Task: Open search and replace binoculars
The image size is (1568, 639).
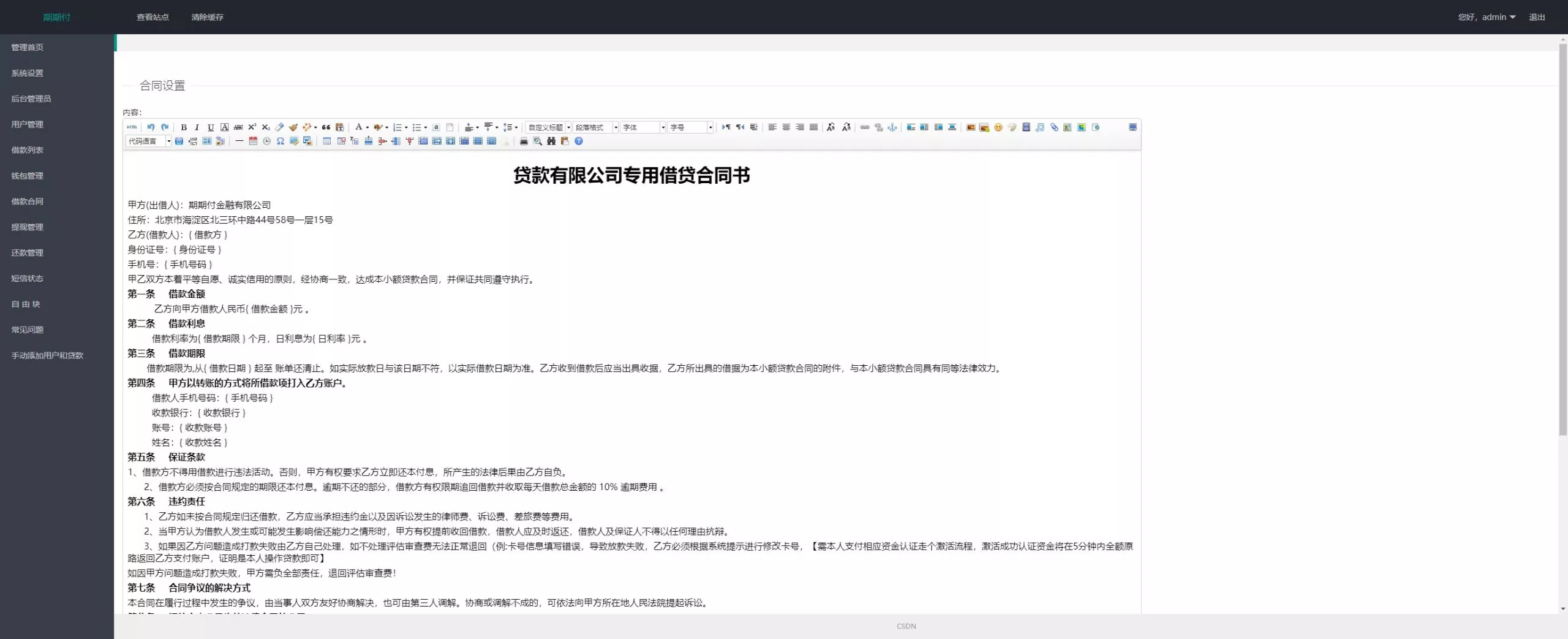Action: click(x=551, y=142)
